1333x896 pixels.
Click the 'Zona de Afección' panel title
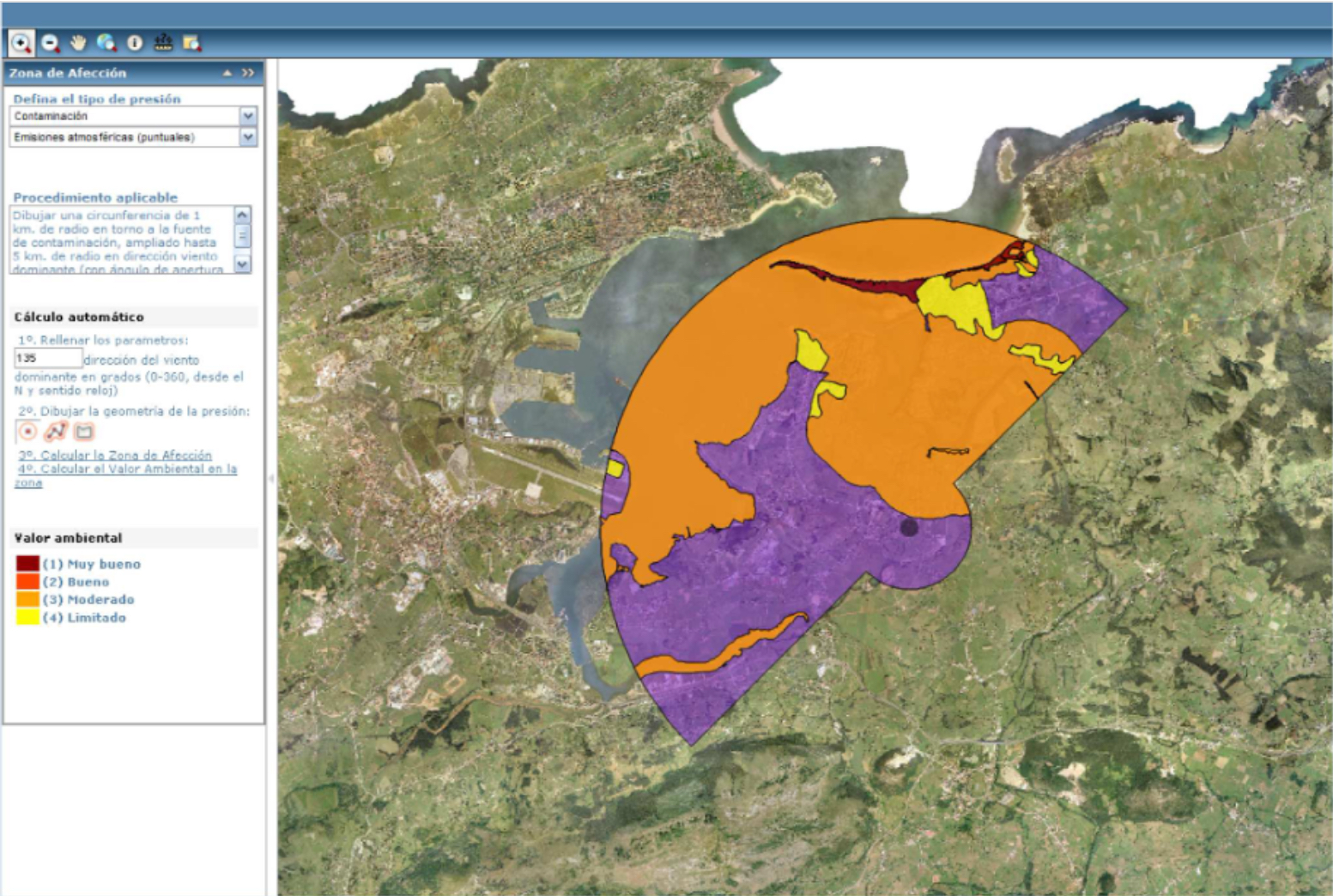[68, 73]
